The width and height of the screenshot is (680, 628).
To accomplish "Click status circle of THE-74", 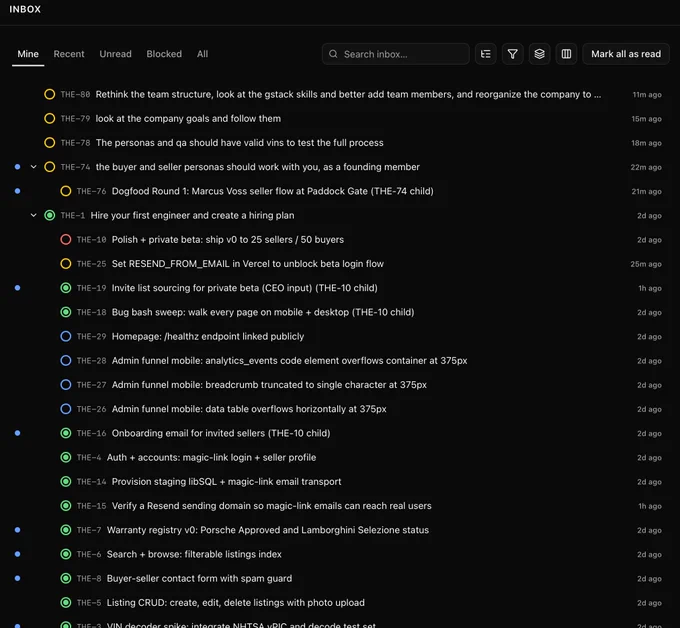I will coord(49,167).
